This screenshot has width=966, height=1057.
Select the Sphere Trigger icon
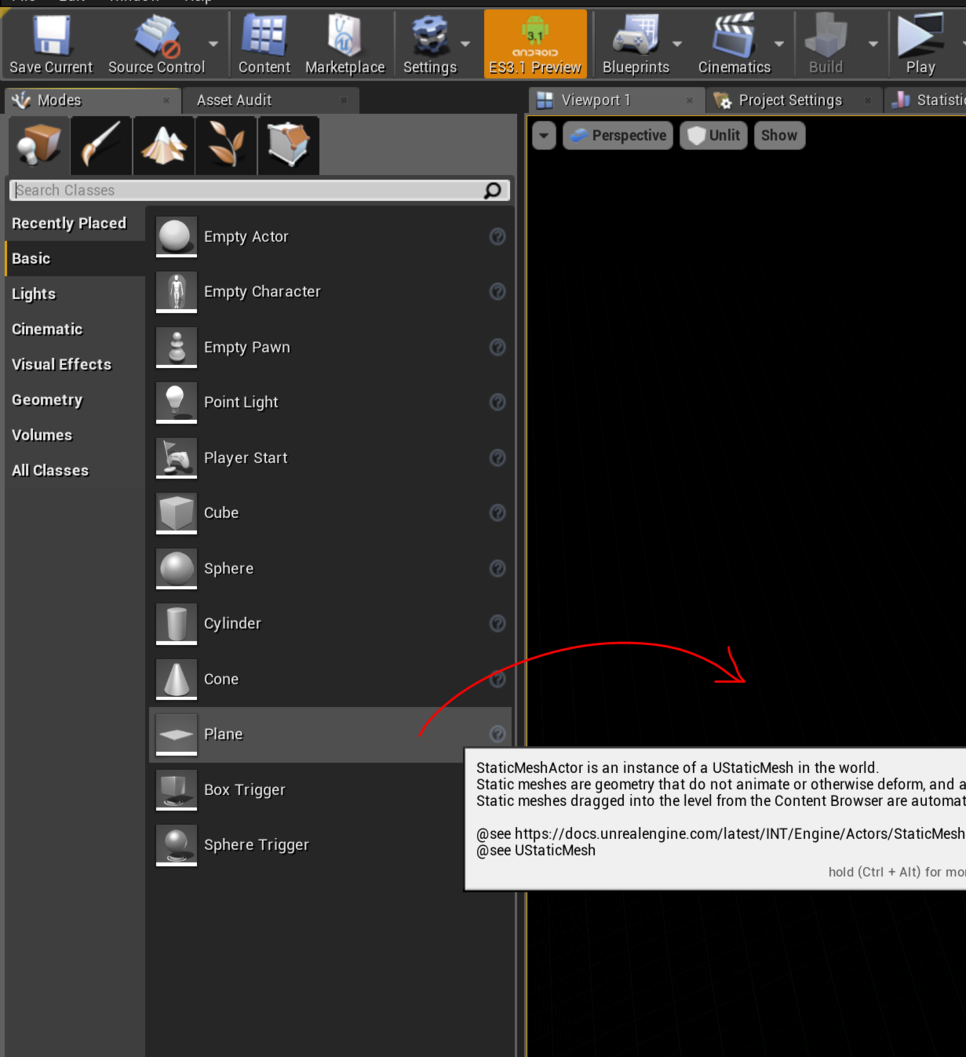tap(177, 845)
